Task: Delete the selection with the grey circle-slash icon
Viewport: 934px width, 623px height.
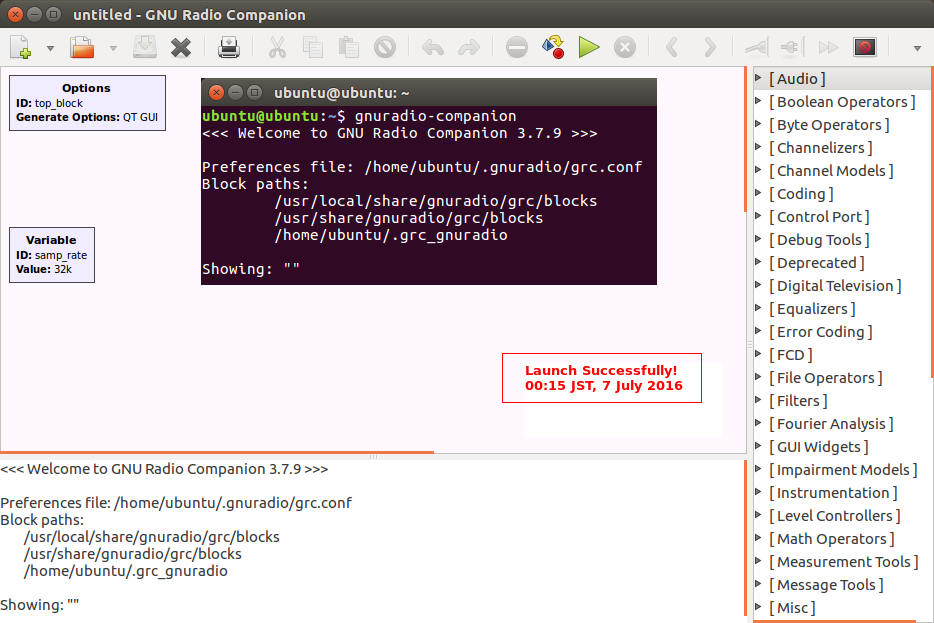Action: coord(385,47)
